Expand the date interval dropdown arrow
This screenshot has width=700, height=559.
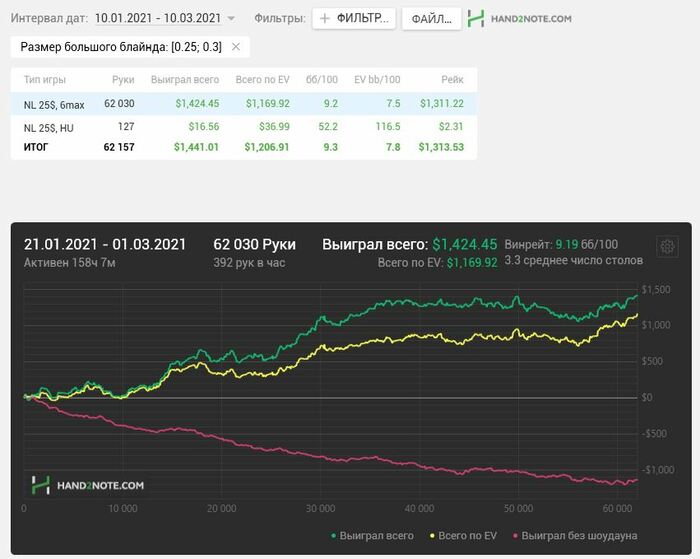[231, 19]
